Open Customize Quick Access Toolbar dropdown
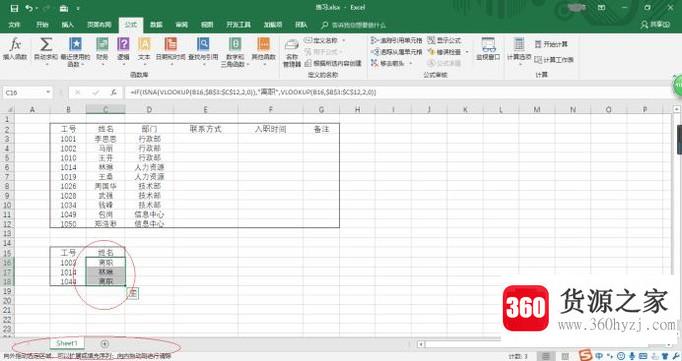Screen dimensions: 682x361 coord(78,8)
